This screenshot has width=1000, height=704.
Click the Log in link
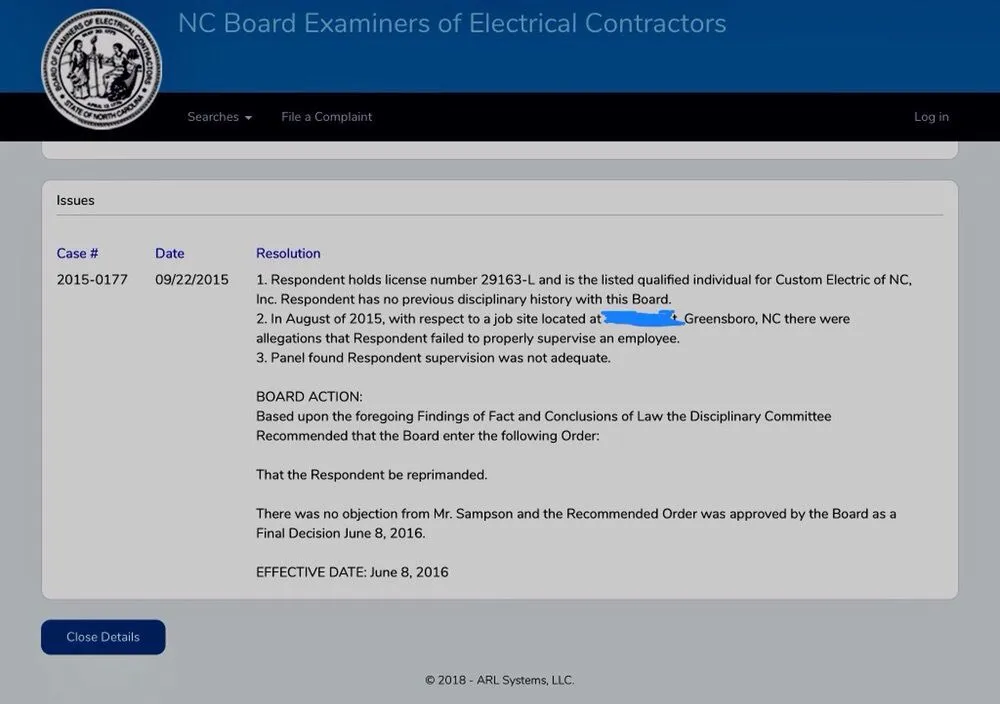[x=931, y=117]
